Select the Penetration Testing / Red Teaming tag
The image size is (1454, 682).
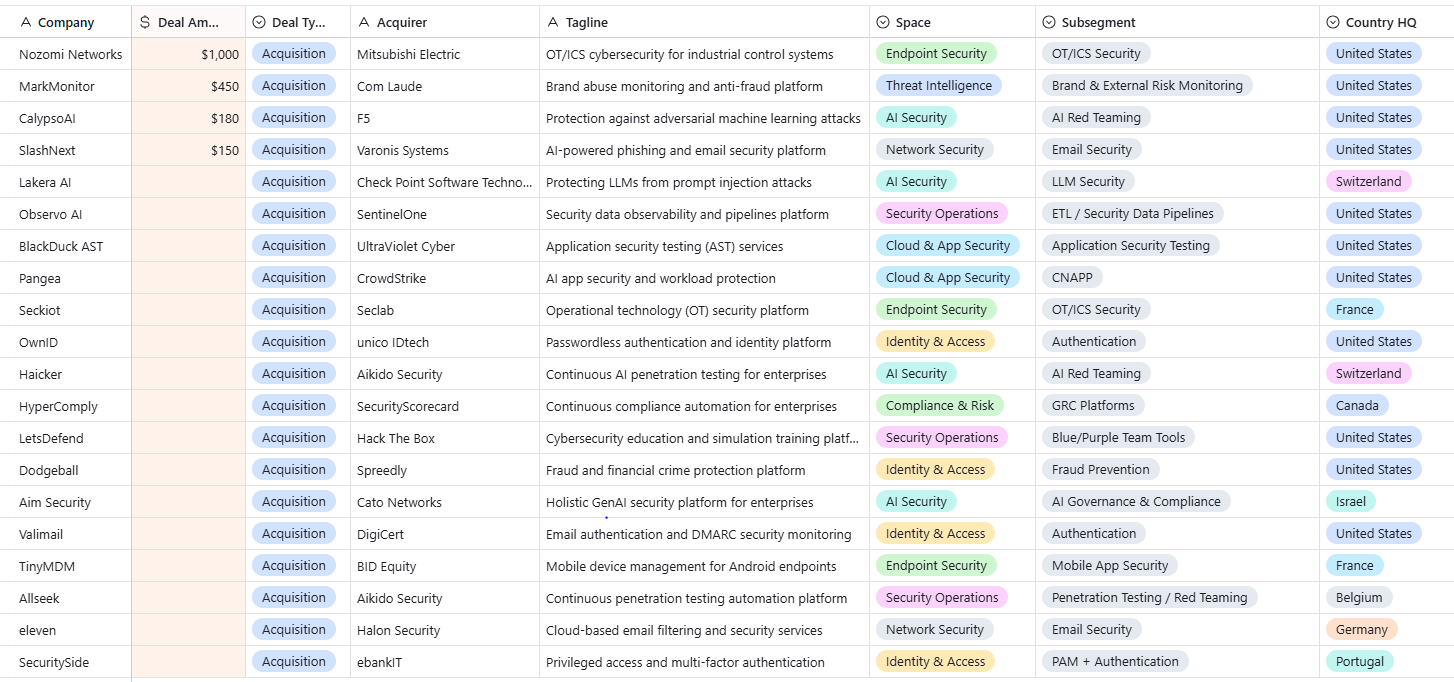click(x=1150, y=598)
